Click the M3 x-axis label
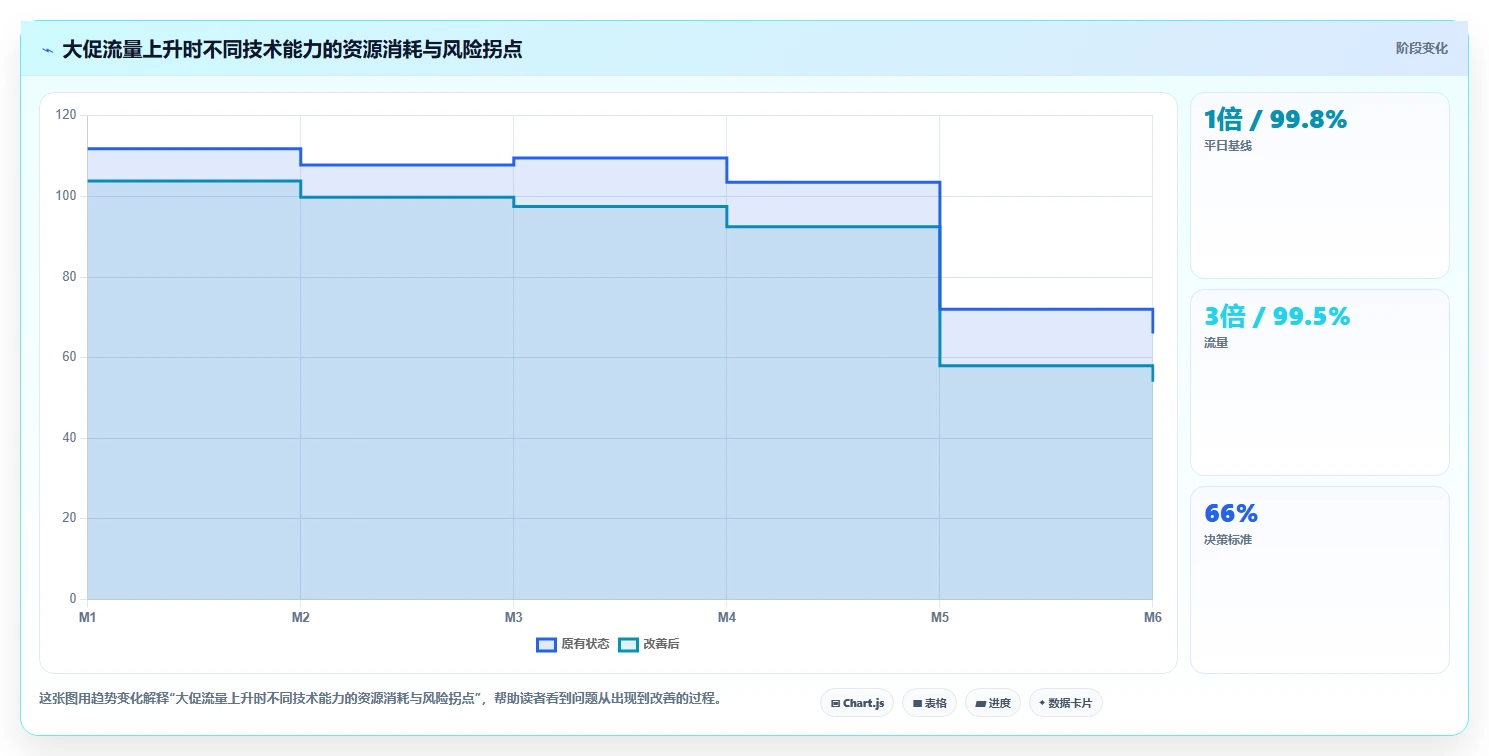The image size is (1489, 756). pos(514,618)
